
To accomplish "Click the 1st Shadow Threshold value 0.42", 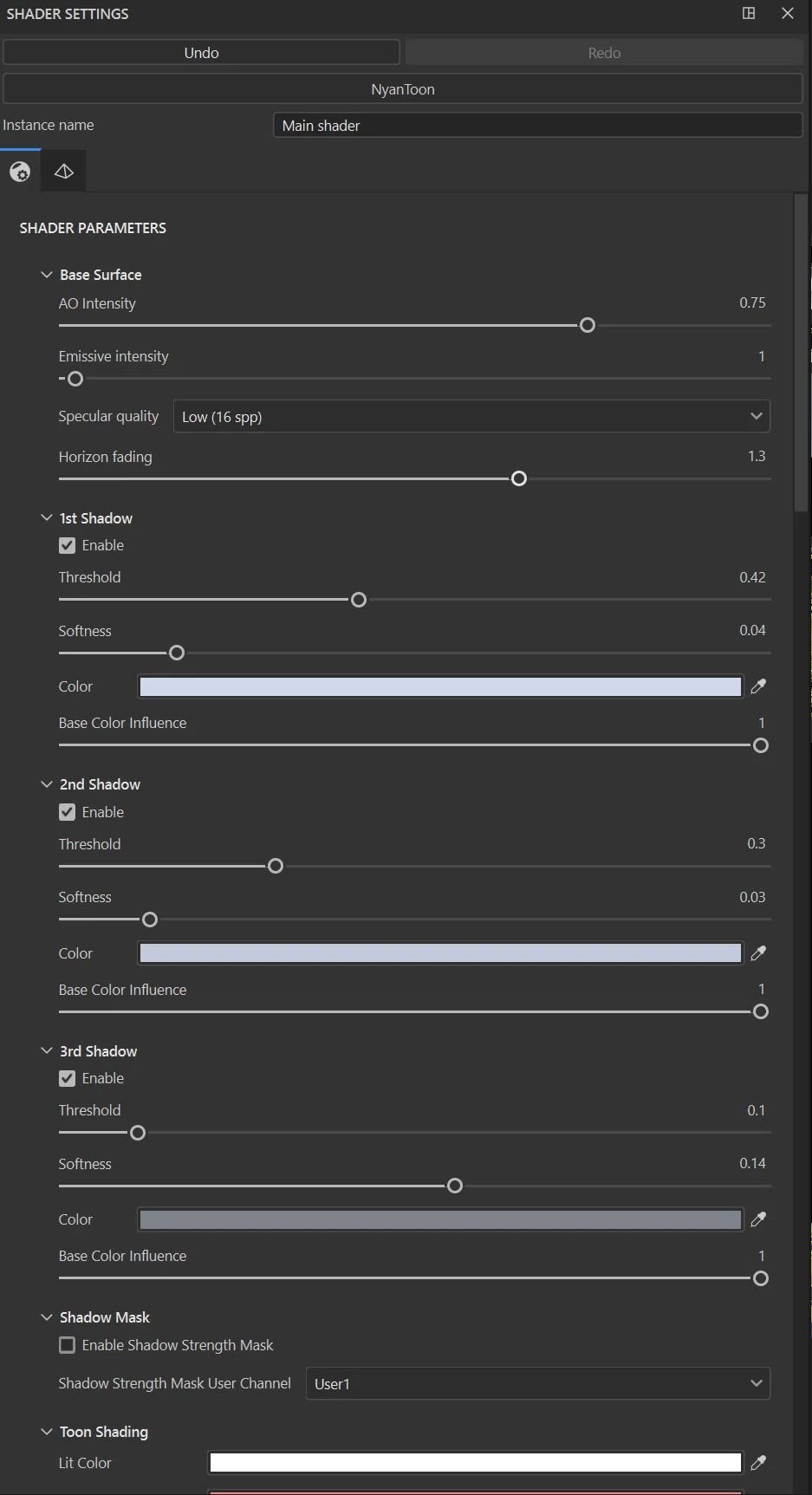I will pos(752,577).
